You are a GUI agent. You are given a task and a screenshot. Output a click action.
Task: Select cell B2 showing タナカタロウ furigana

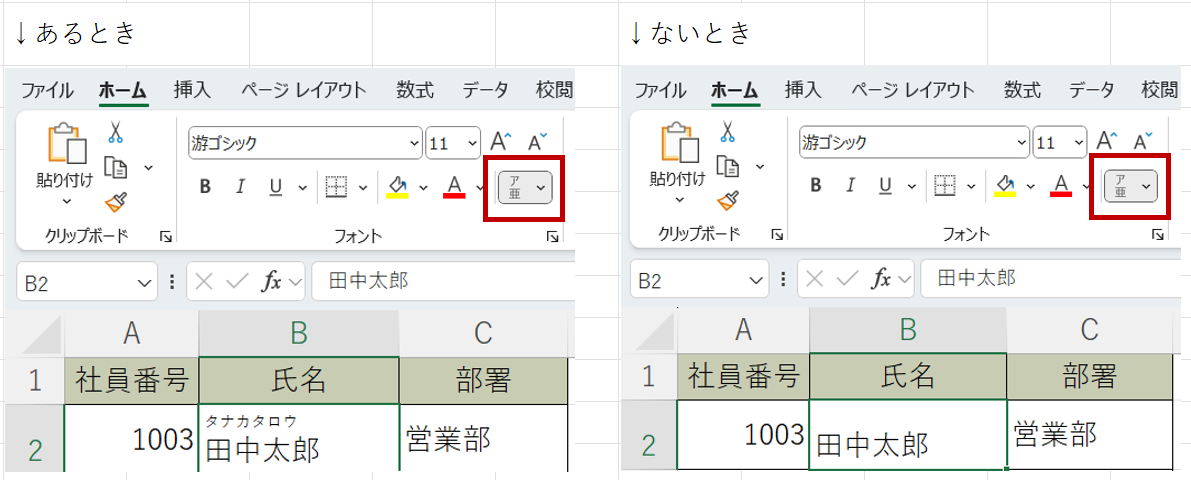[x=298, y=438]
